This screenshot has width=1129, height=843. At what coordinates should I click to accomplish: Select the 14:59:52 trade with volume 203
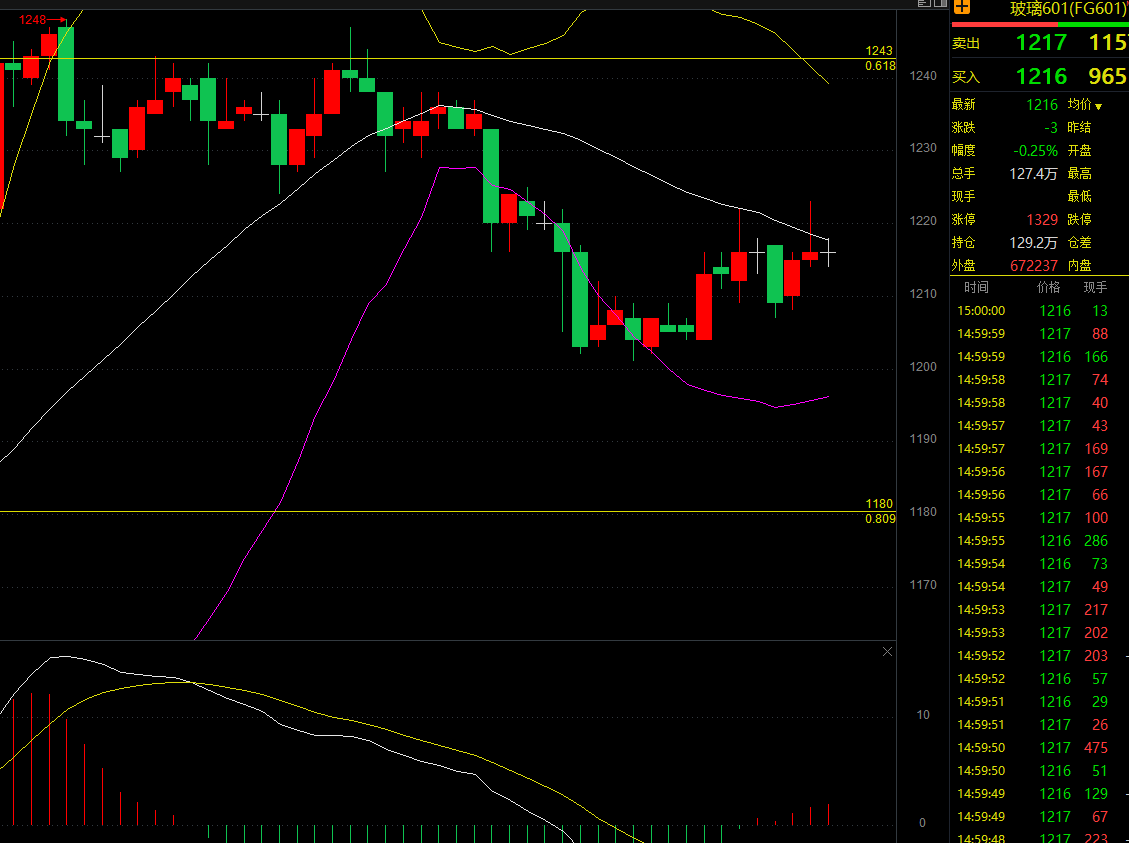coord(1039,657)
